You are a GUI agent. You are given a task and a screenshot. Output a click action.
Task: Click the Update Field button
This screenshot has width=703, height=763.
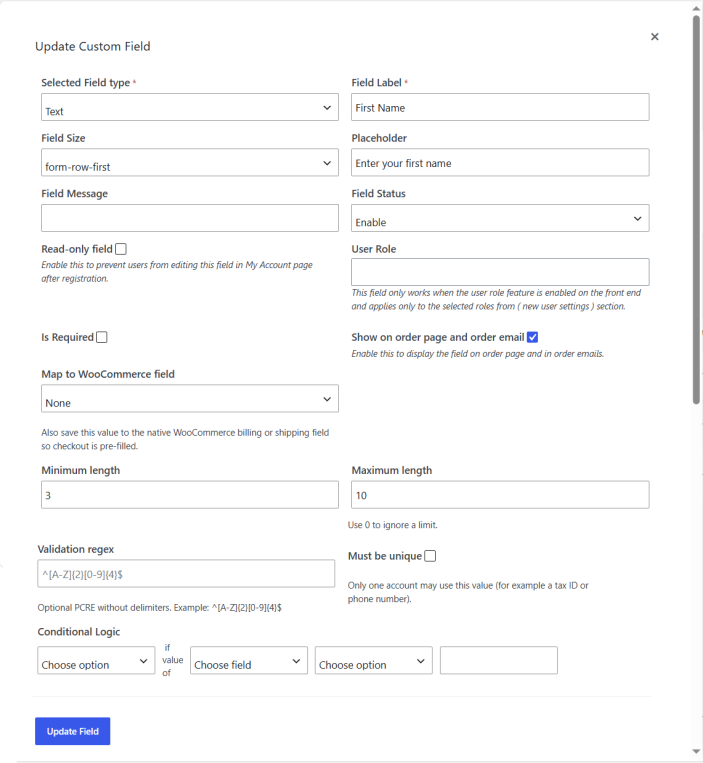coord(72,731)
